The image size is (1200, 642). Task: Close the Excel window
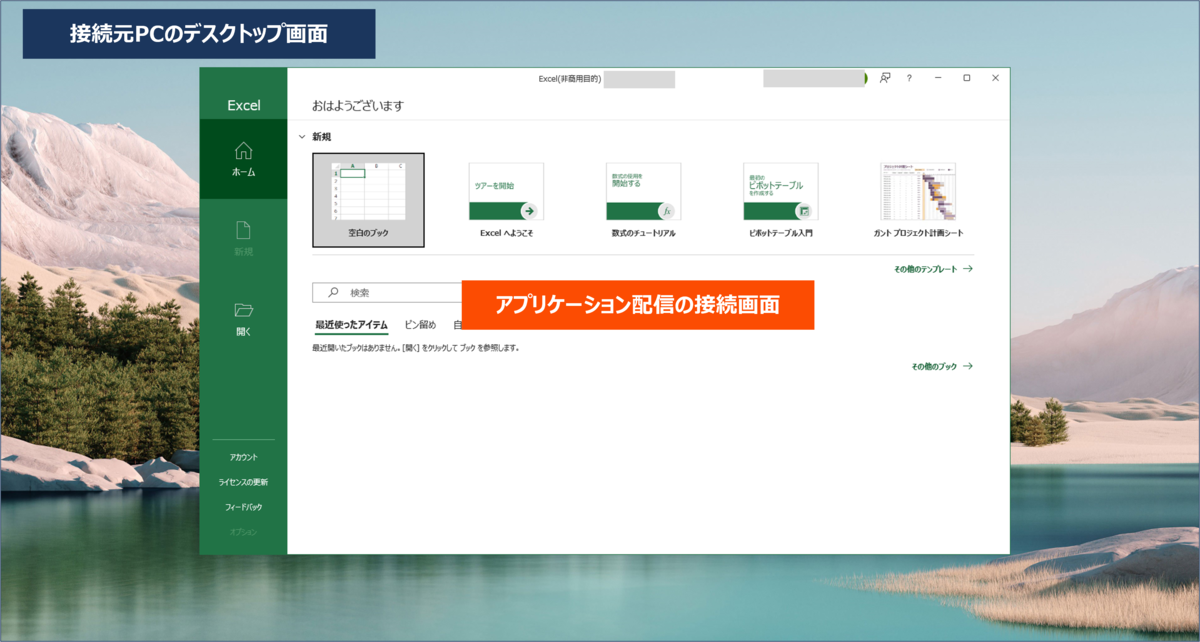[995, 78]
